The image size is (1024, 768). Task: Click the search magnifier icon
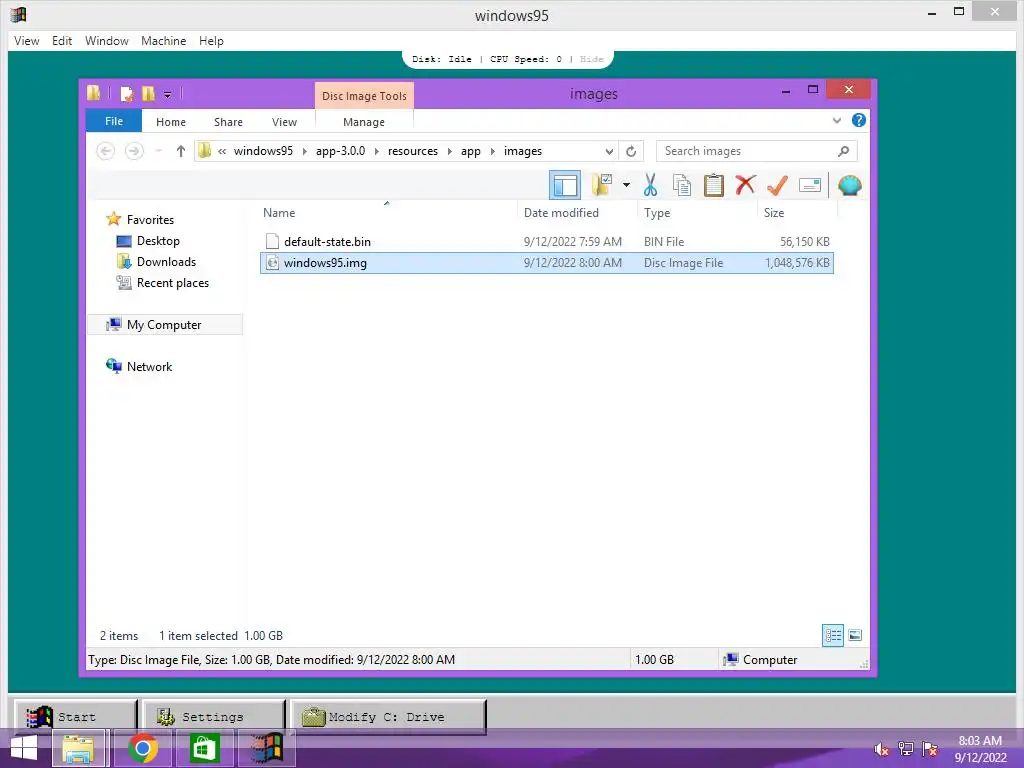(x=843, y=152)
